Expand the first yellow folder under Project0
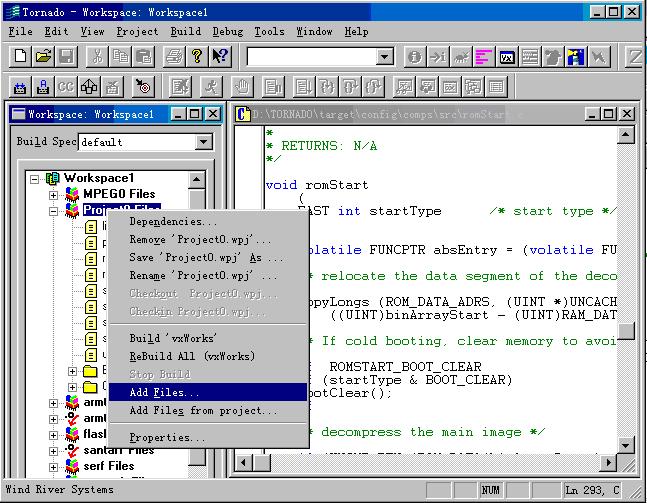647x503 pixels. [72, 371]
